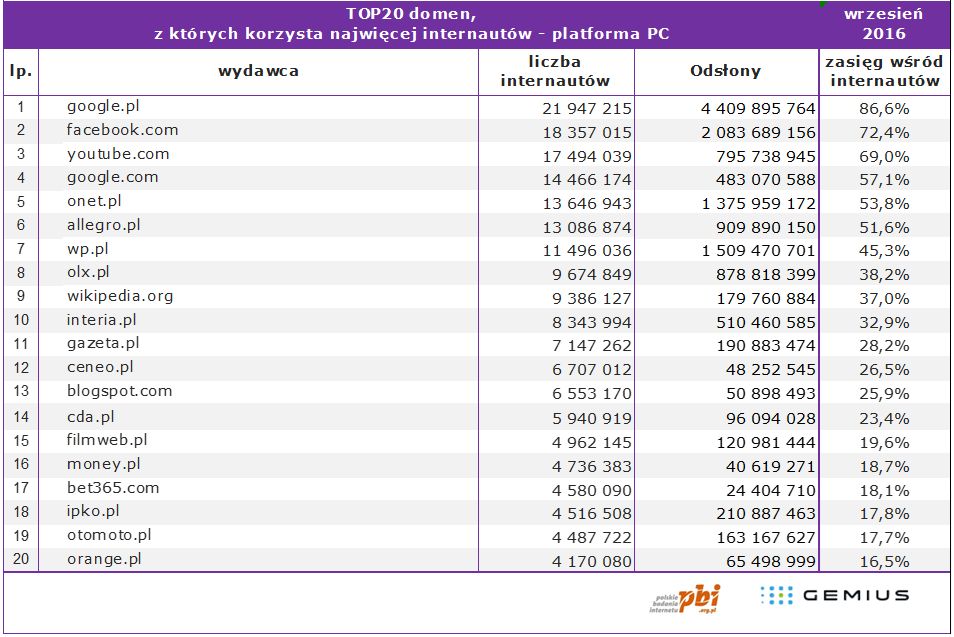Click the PBI logo
Viewport: 954px width, 637px height.
coord(685,599)
